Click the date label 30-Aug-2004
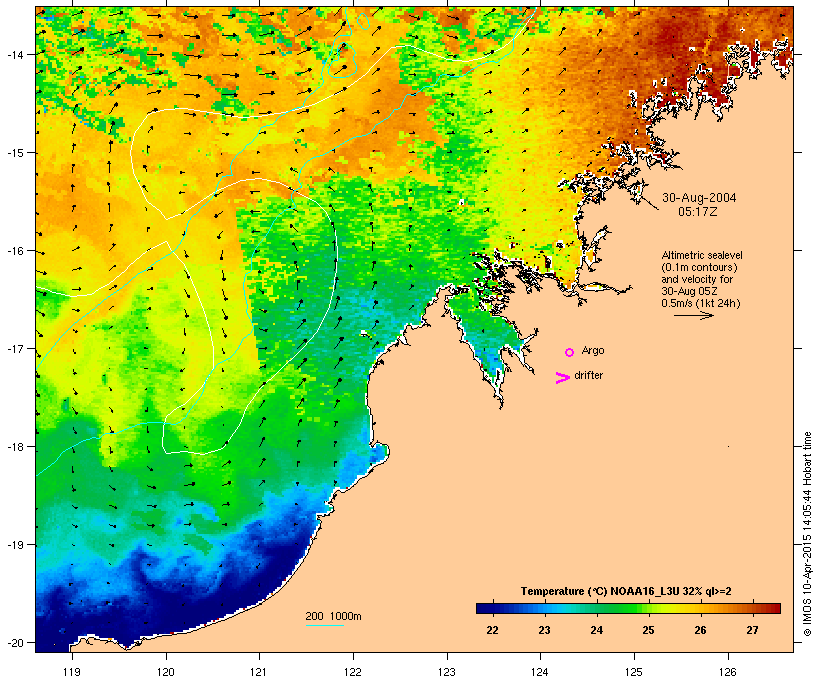Screen dimensions: 820x680 699,198
